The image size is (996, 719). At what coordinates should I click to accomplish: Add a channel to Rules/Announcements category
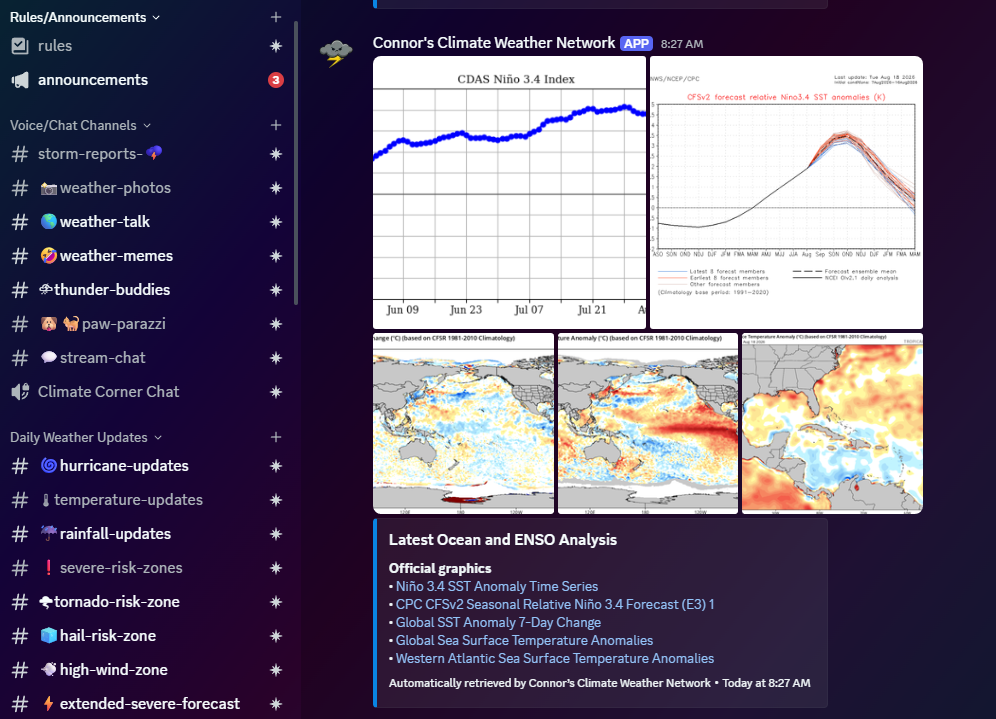coord(276,17)
